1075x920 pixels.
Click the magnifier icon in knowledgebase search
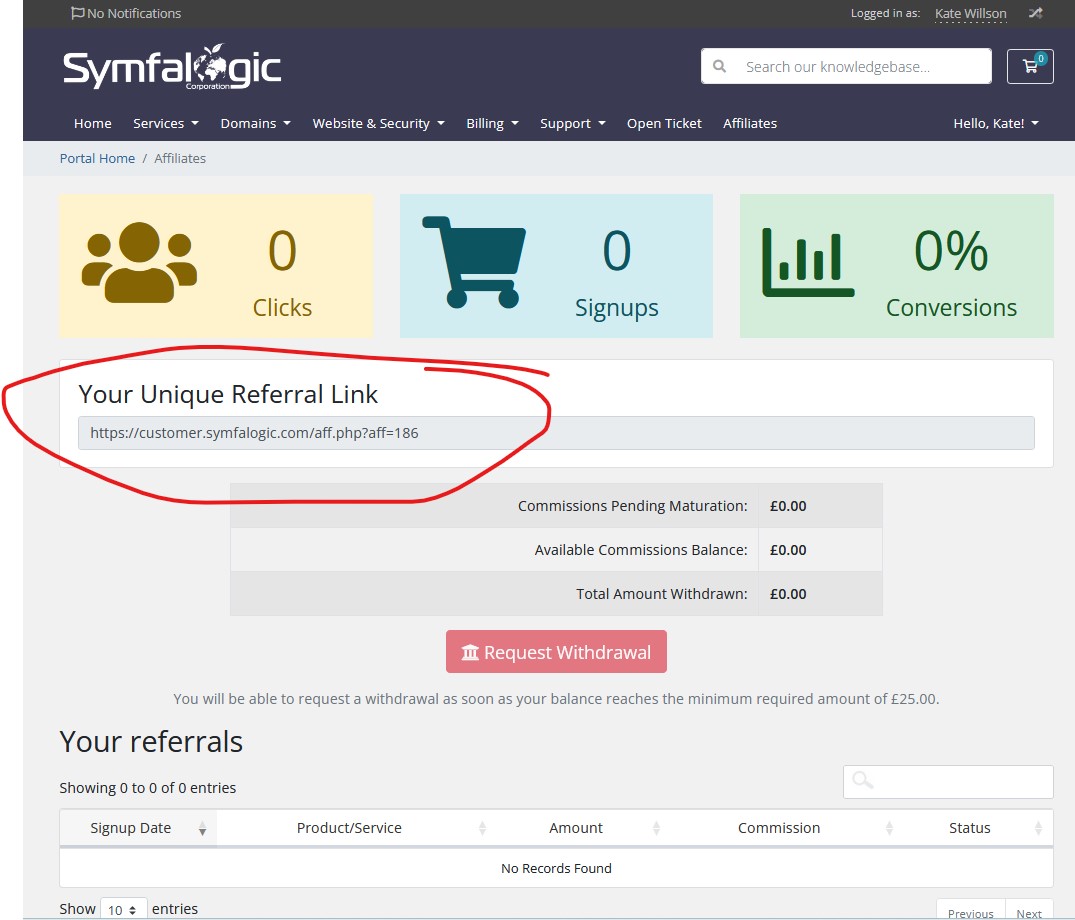(x=719, y=67)
